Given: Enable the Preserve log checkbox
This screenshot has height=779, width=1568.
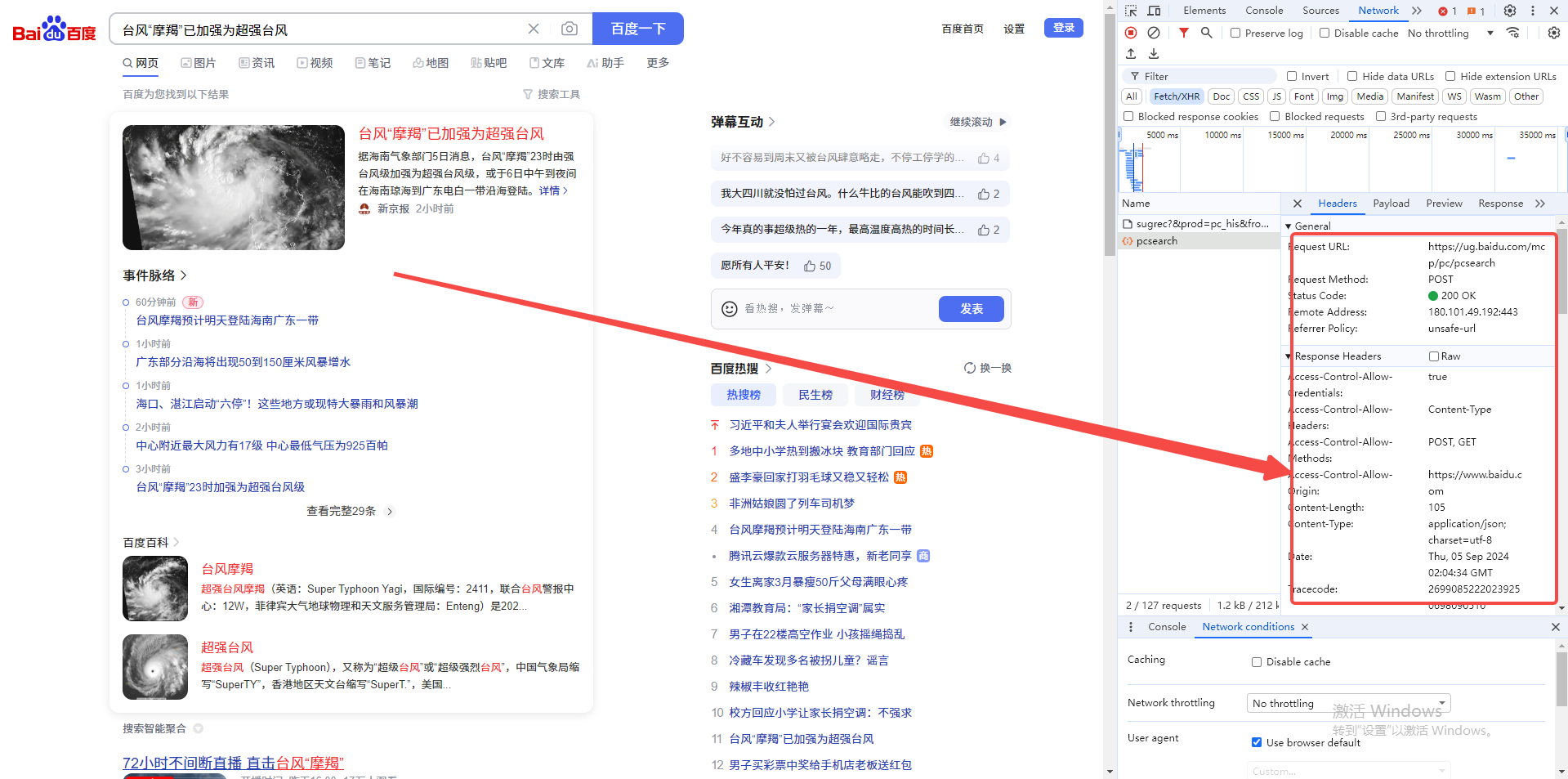Looking at the screenshot, I should click(1235, 34).
